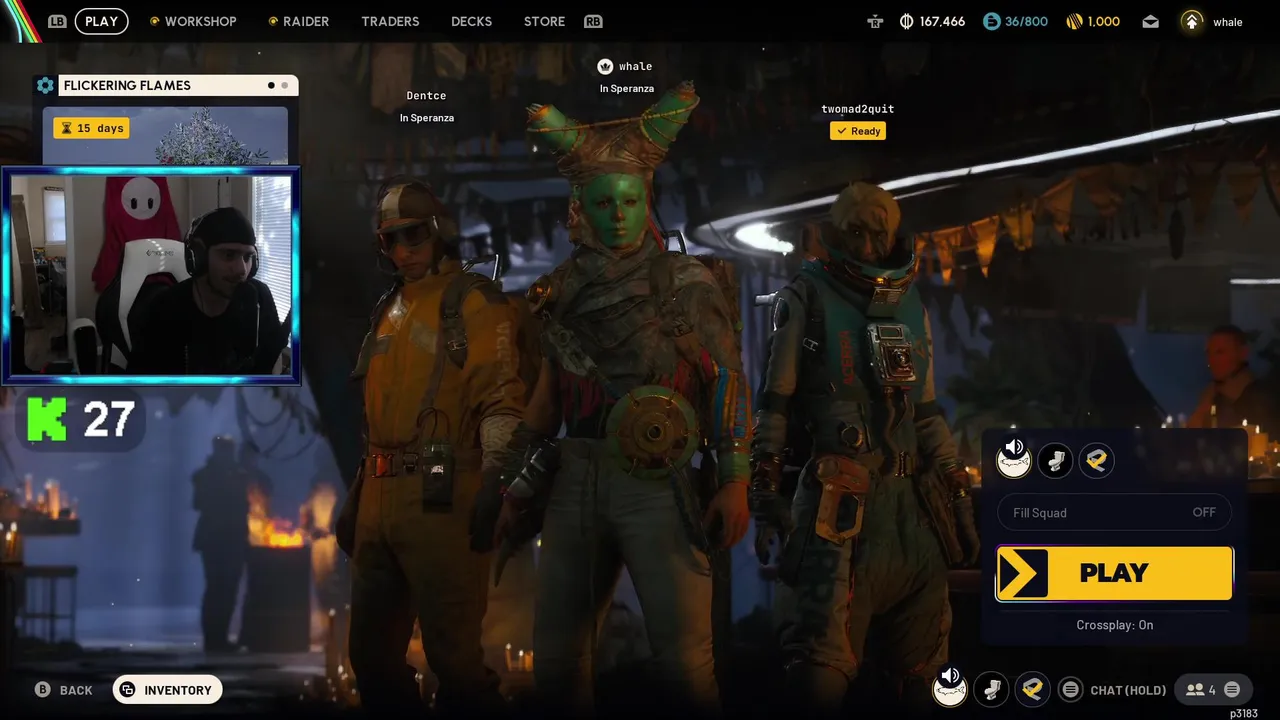Open the STORE tab
This screenshot has width=1280, height=720.
(x=544, y=21)
